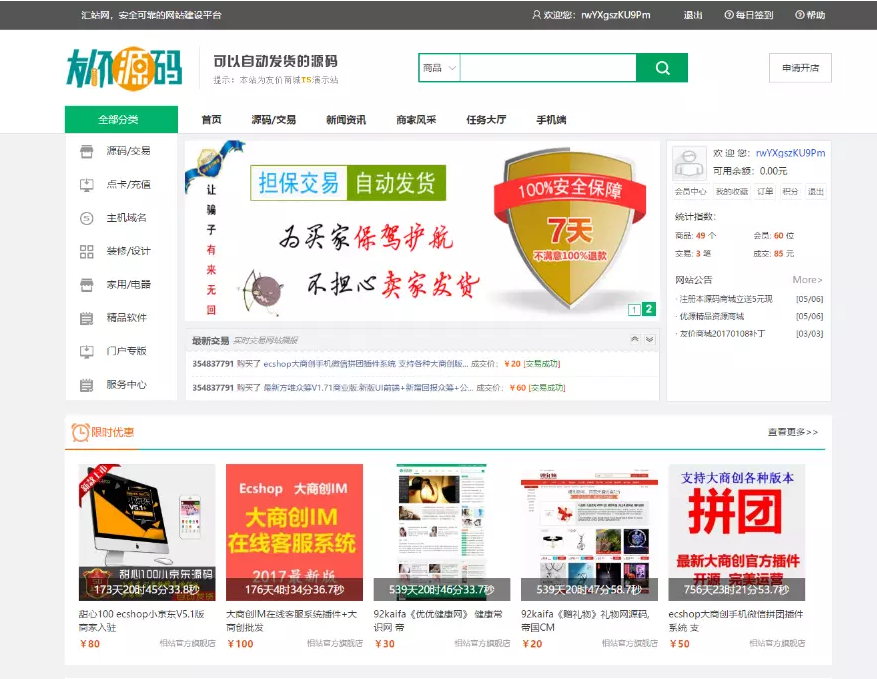Screen dimensions: 877x679
Task: Open the 商家风采 nav tab
Action: pos(416,119)
